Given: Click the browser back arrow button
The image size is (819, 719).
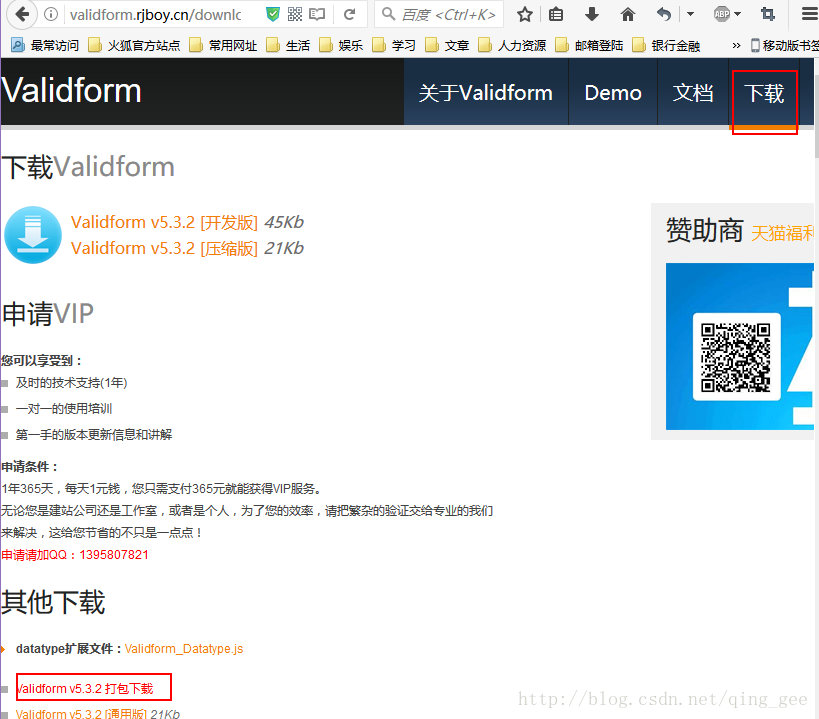Looking at the screenshot, I should point(22,14).
